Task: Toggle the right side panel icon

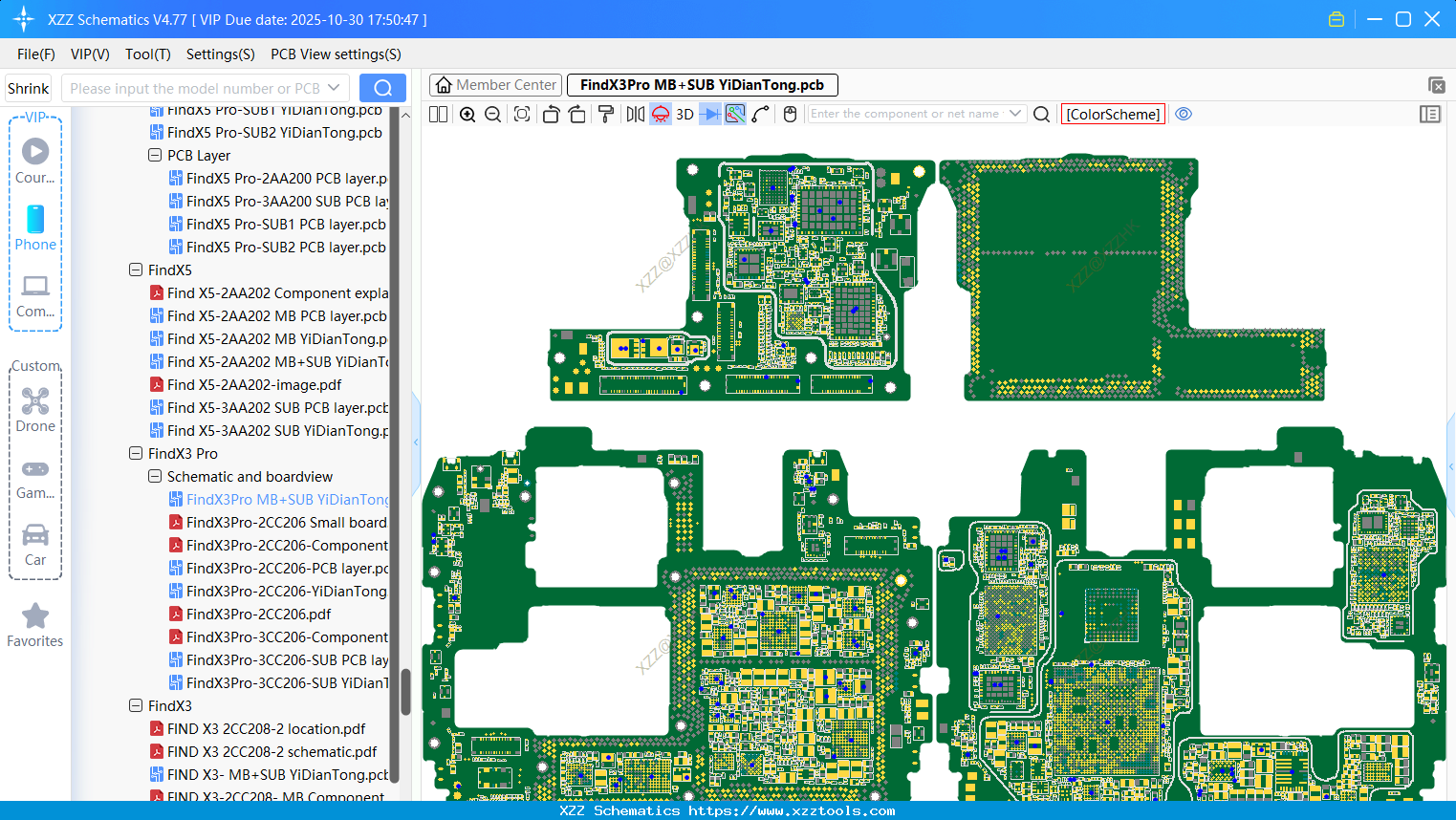Action: (x=1430, y=115)
